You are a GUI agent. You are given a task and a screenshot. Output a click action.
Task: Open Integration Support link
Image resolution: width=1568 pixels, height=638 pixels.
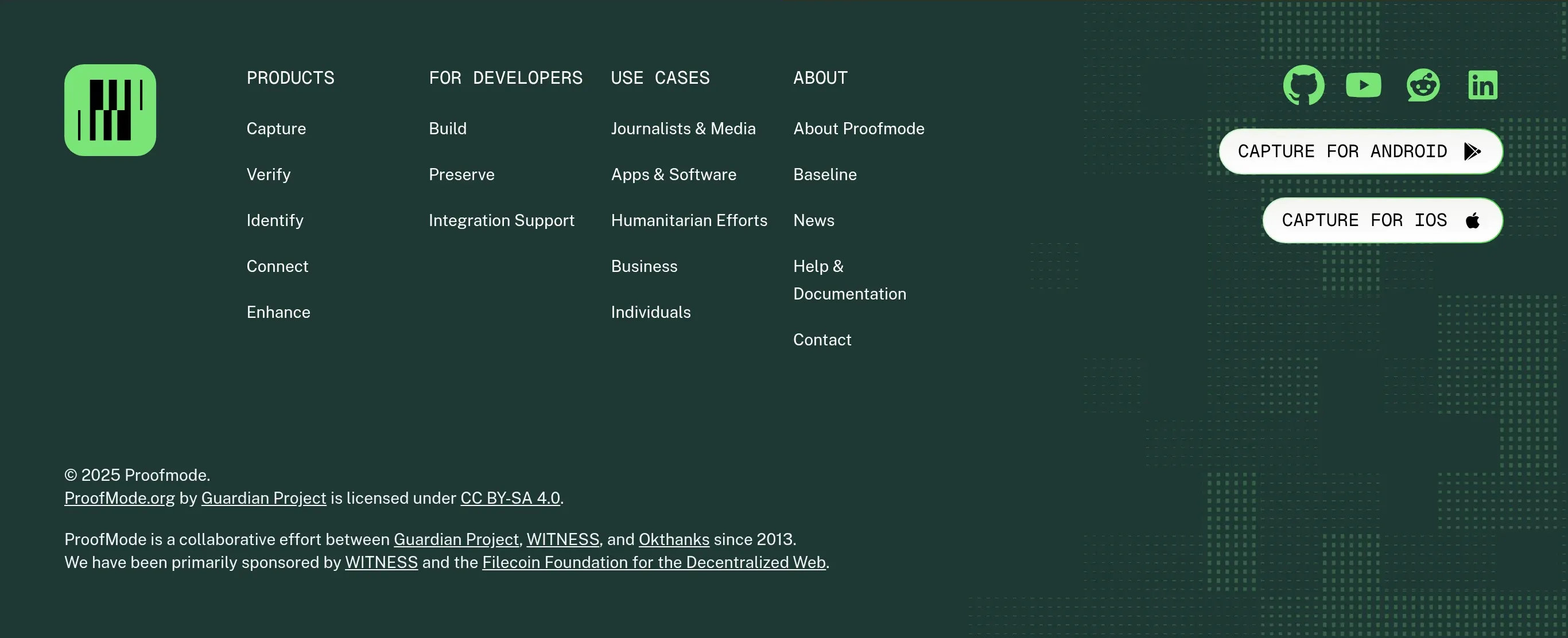point(502,220)
